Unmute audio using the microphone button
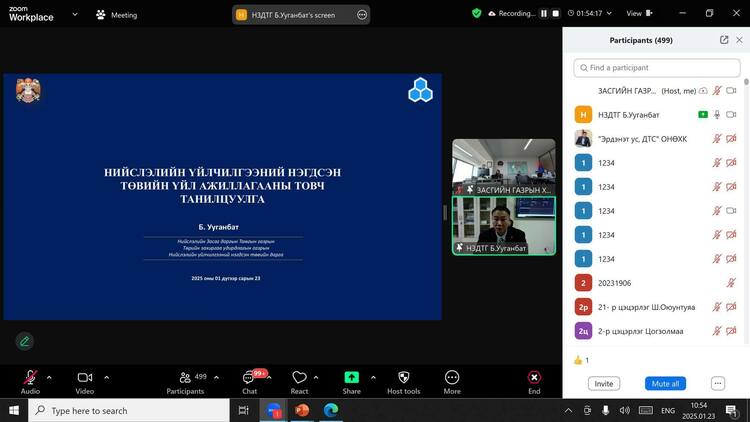The width and height of the screenshot is (750, 422). [30, 377]
